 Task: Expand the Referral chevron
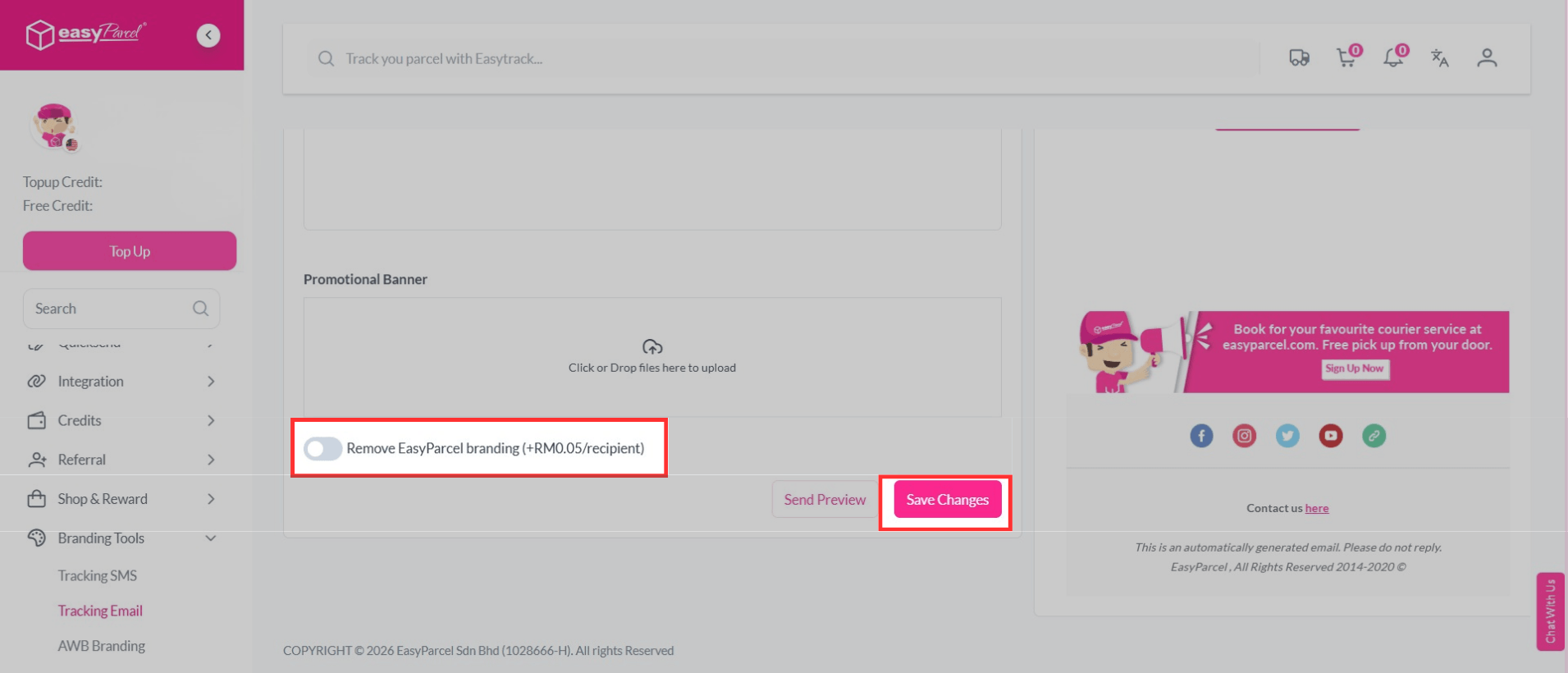coord(211,460)
